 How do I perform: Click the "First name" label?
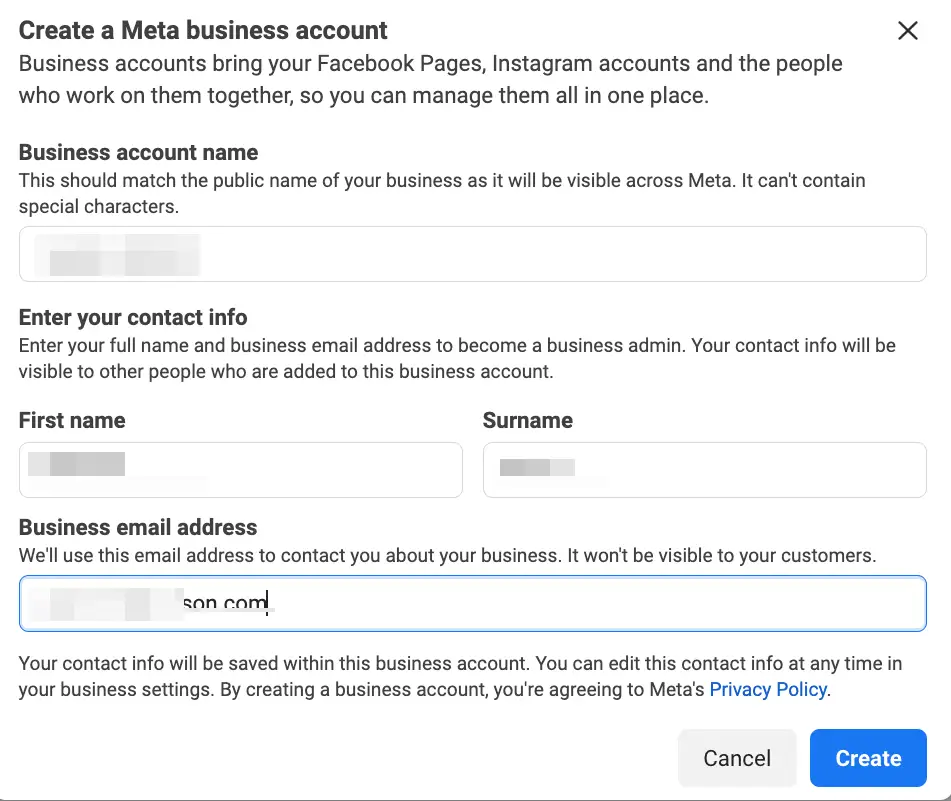coord(72,420)
